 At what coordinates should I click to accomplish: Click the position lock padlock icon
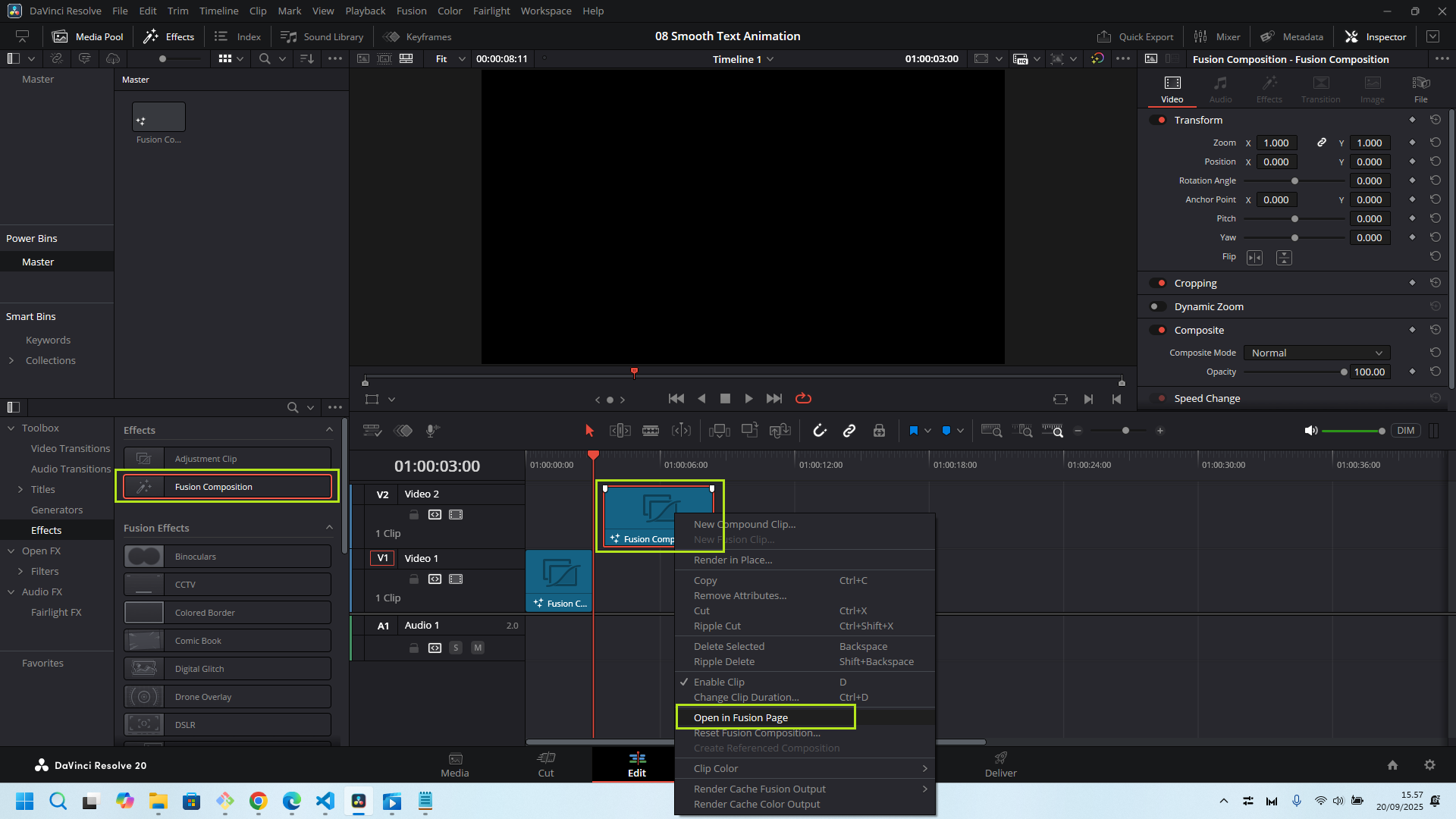879,431
